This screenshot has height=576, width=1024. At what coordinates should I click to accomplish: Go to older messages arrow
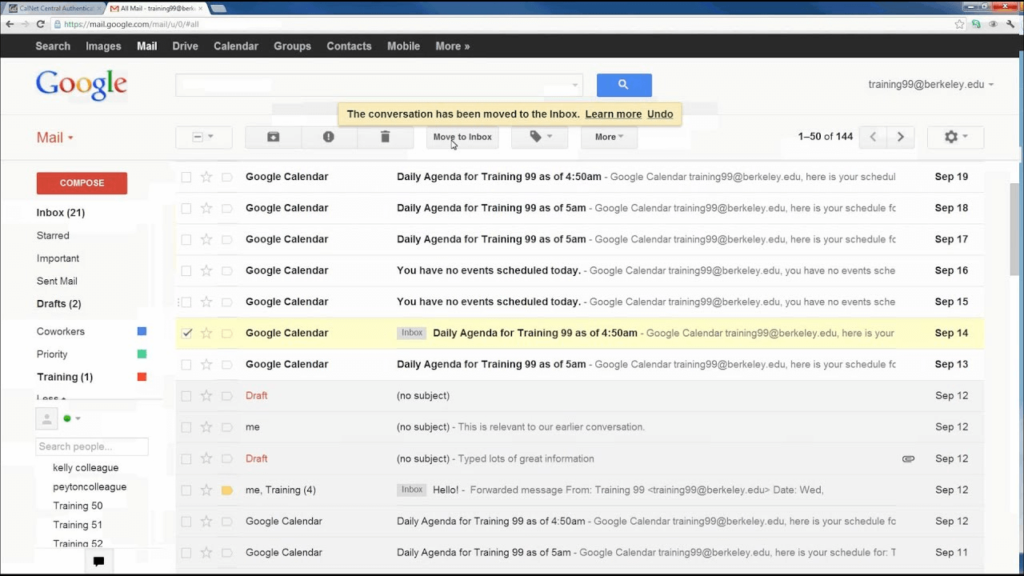click(900, 137)
